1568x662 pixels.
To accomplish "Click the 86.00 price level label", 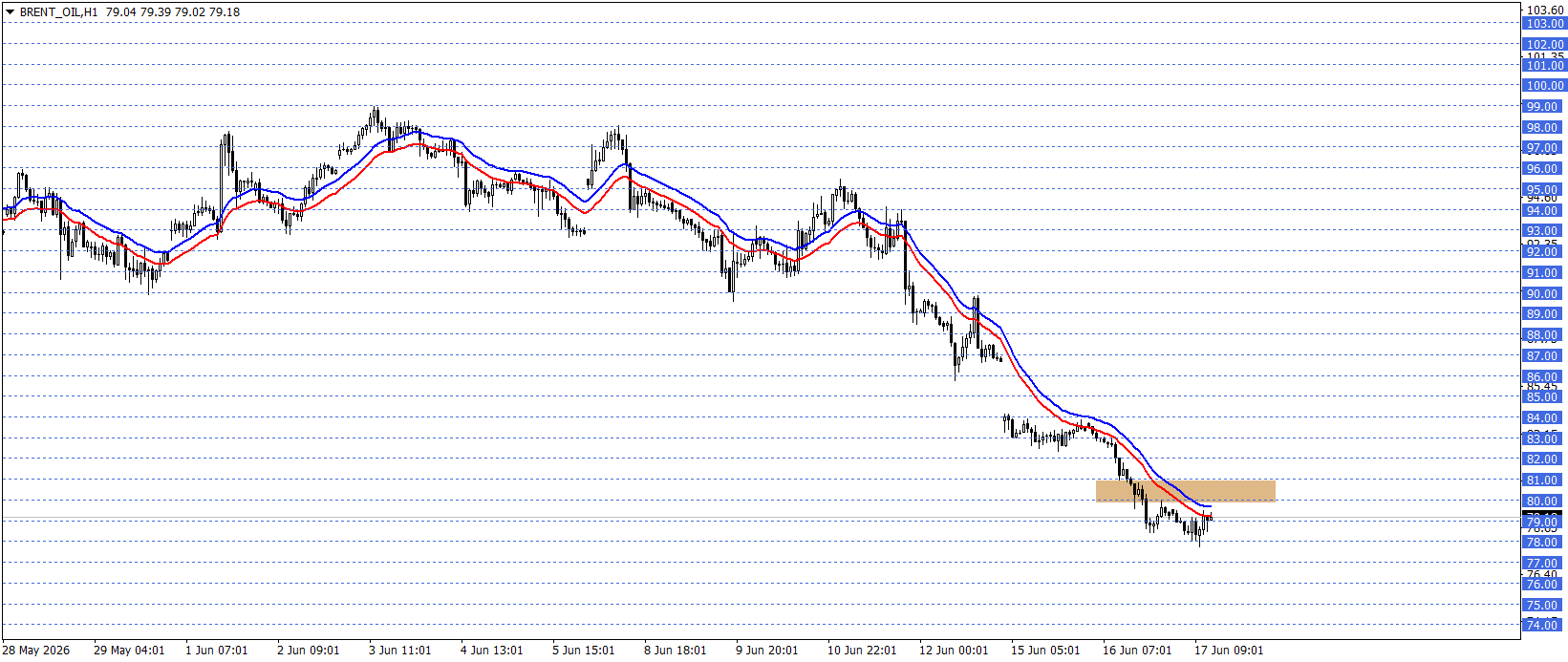I will [x=1544, y=377].
